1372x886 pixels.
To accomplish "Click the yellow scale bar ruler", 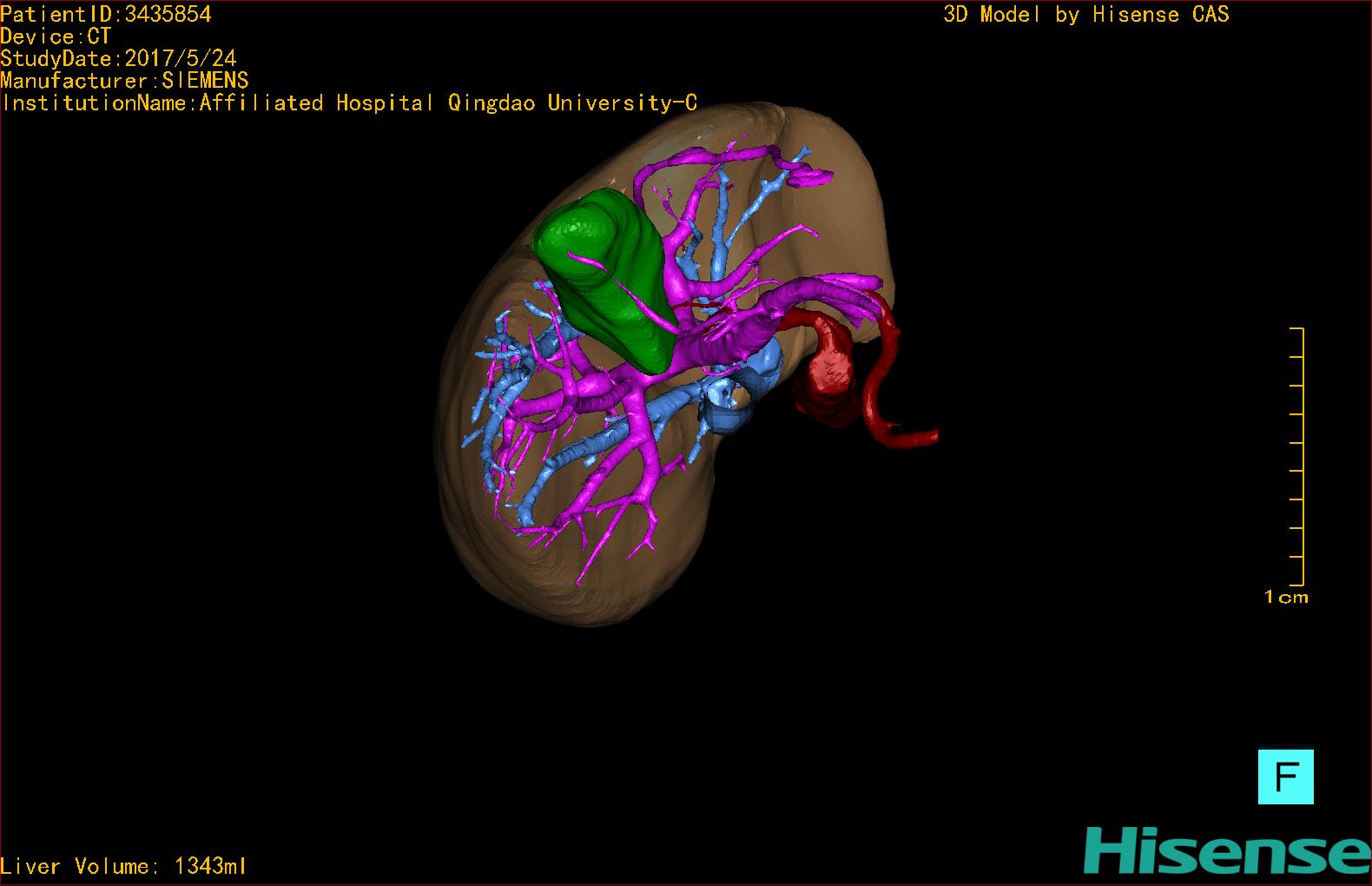I will 1297,457.
